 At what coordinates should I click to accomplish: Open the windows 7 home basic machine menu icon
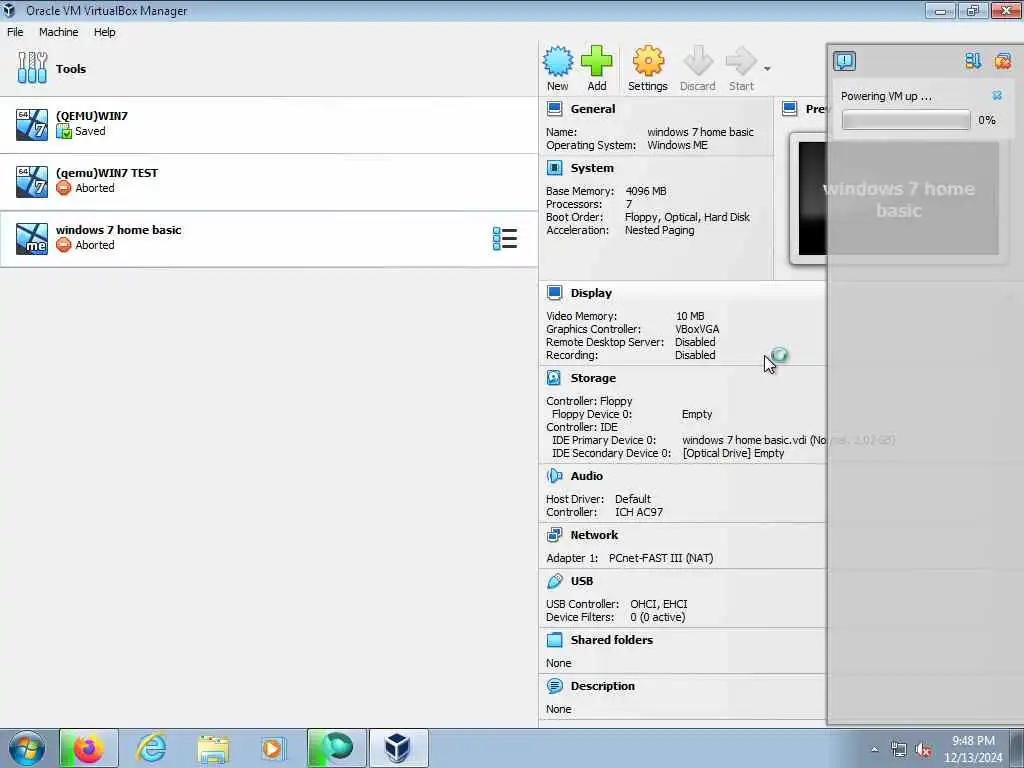[505, 239]
